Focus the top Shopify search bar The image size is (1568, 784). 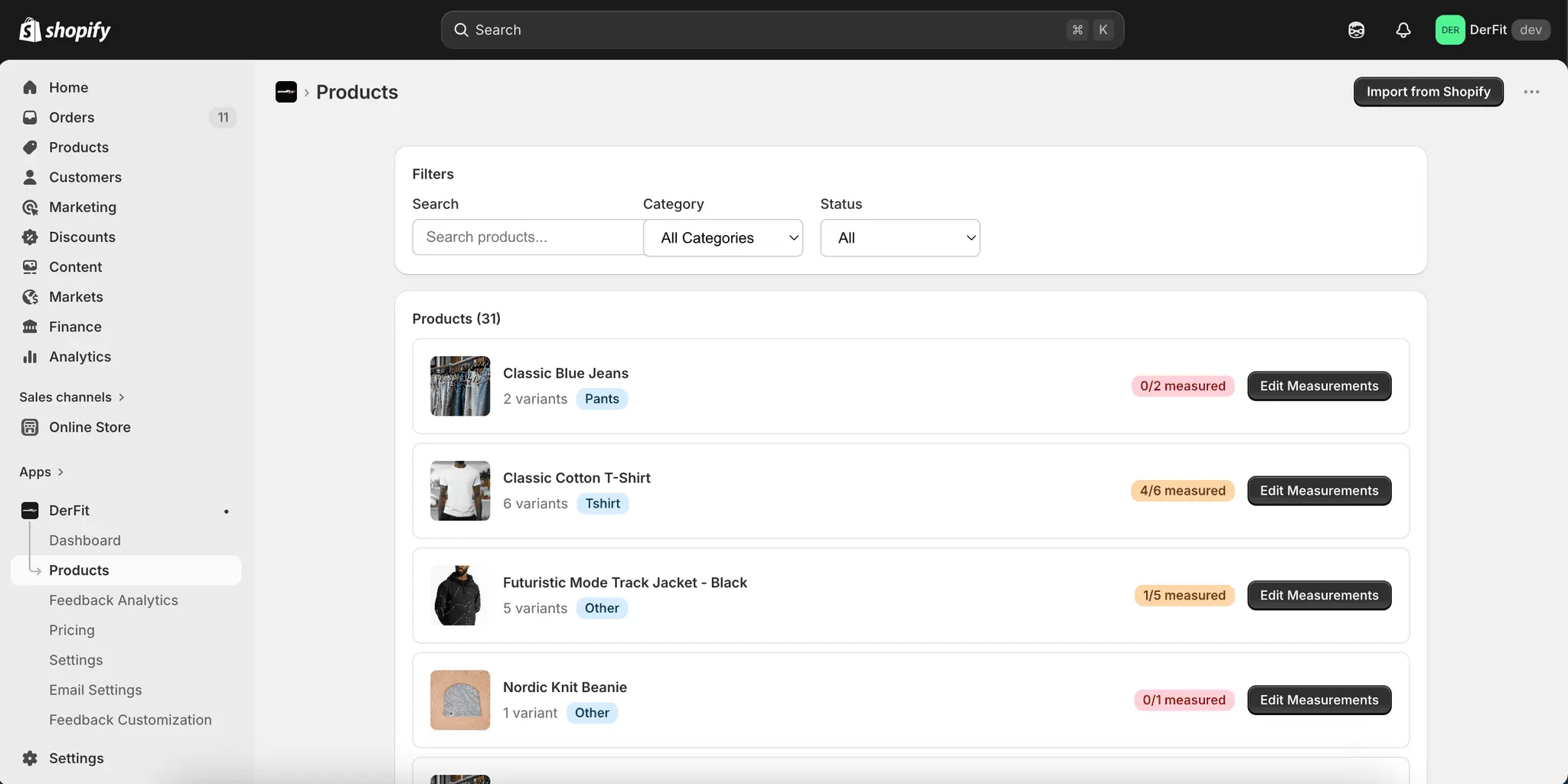click(782, 30)
